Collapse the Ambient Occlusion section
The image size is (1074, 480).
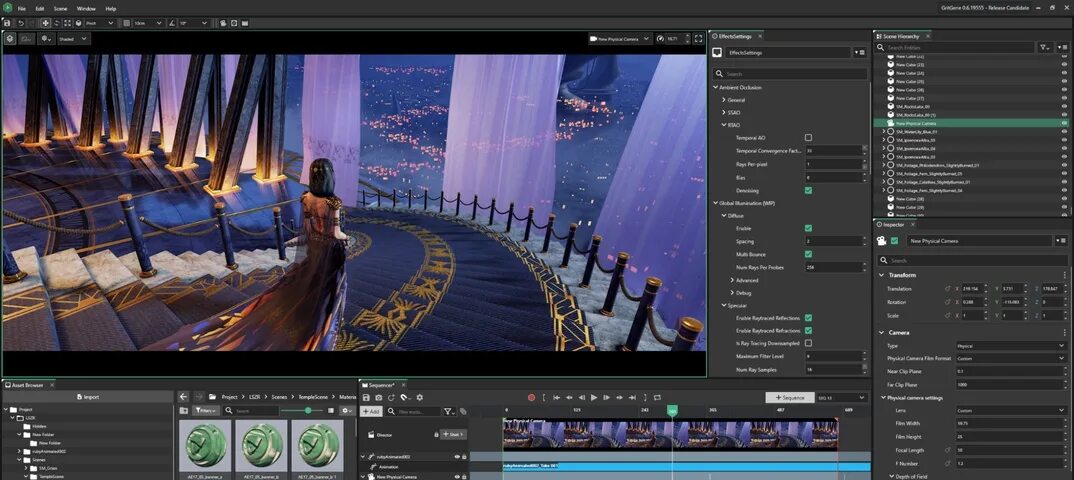pyautogui.click(x=716, y=88)
